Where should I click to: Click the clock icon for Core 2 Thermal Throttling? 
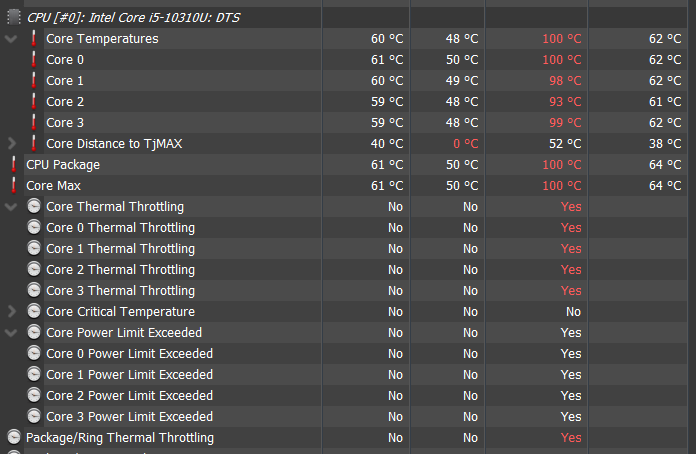(34, 269)
